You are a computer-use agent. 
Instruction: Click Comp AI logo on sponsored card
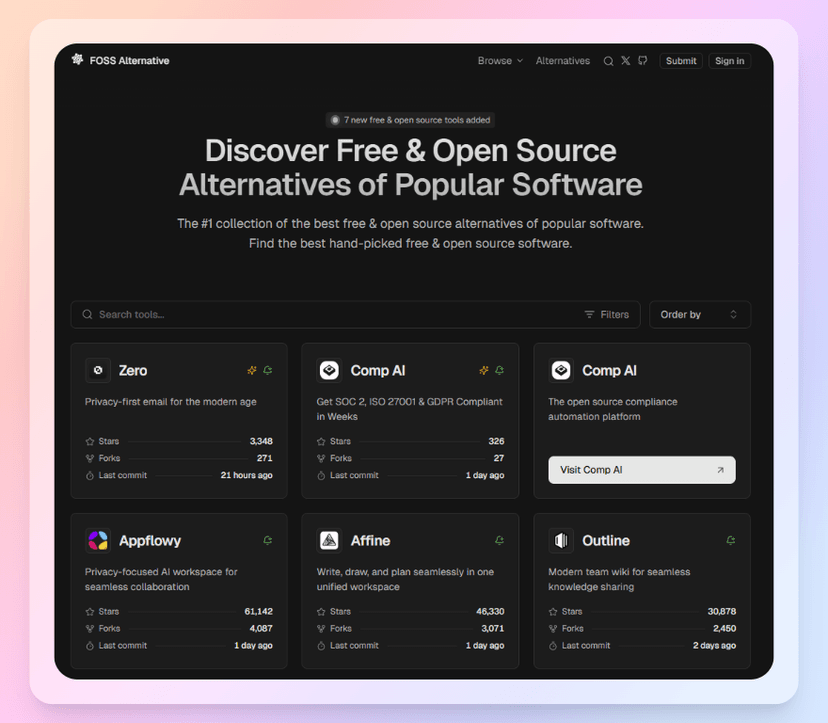click(x=561, y=370)
